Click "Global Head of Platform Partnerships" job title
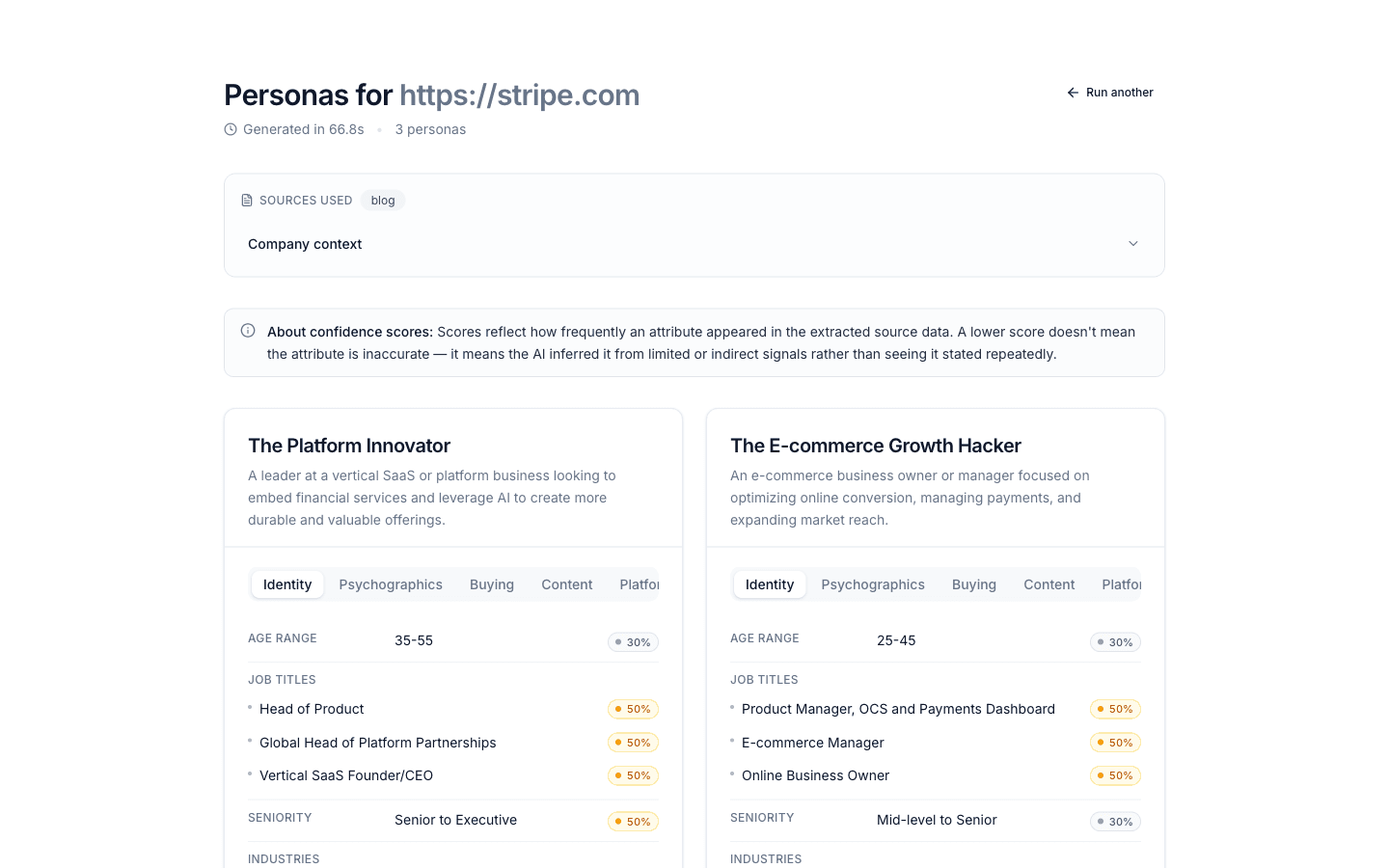This screenshot has height=868, width=1389. coord(378,743)
